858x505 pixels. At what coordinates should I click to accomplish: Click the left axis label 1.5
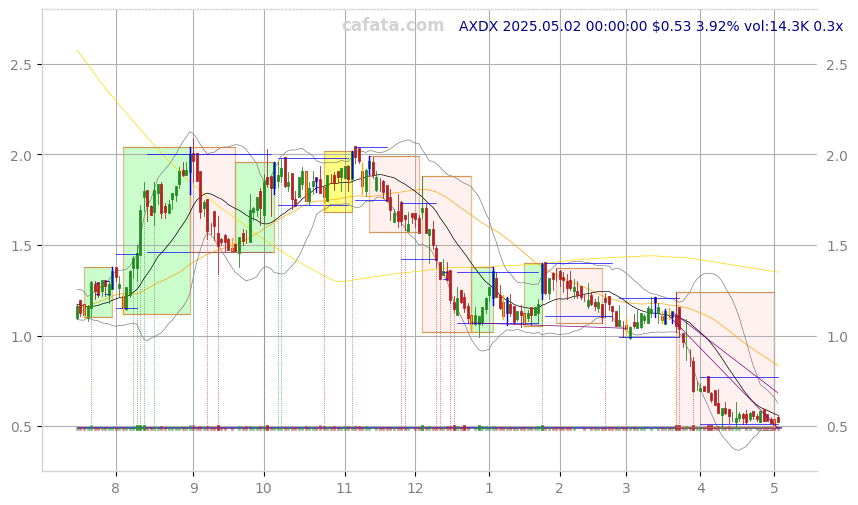20,246
